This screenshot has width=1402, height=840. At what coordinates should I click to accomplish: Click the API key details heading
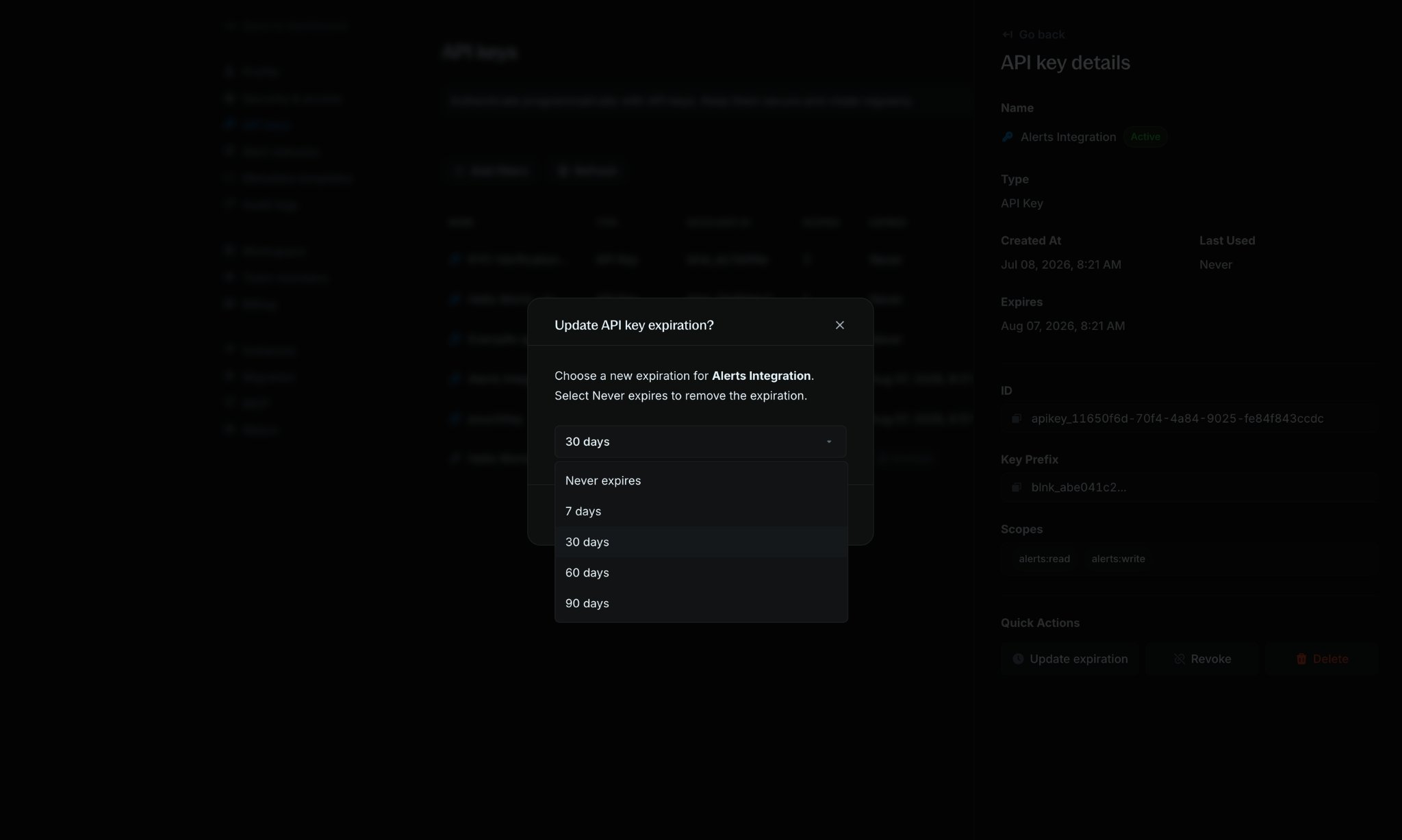[x=1065, y=62]
